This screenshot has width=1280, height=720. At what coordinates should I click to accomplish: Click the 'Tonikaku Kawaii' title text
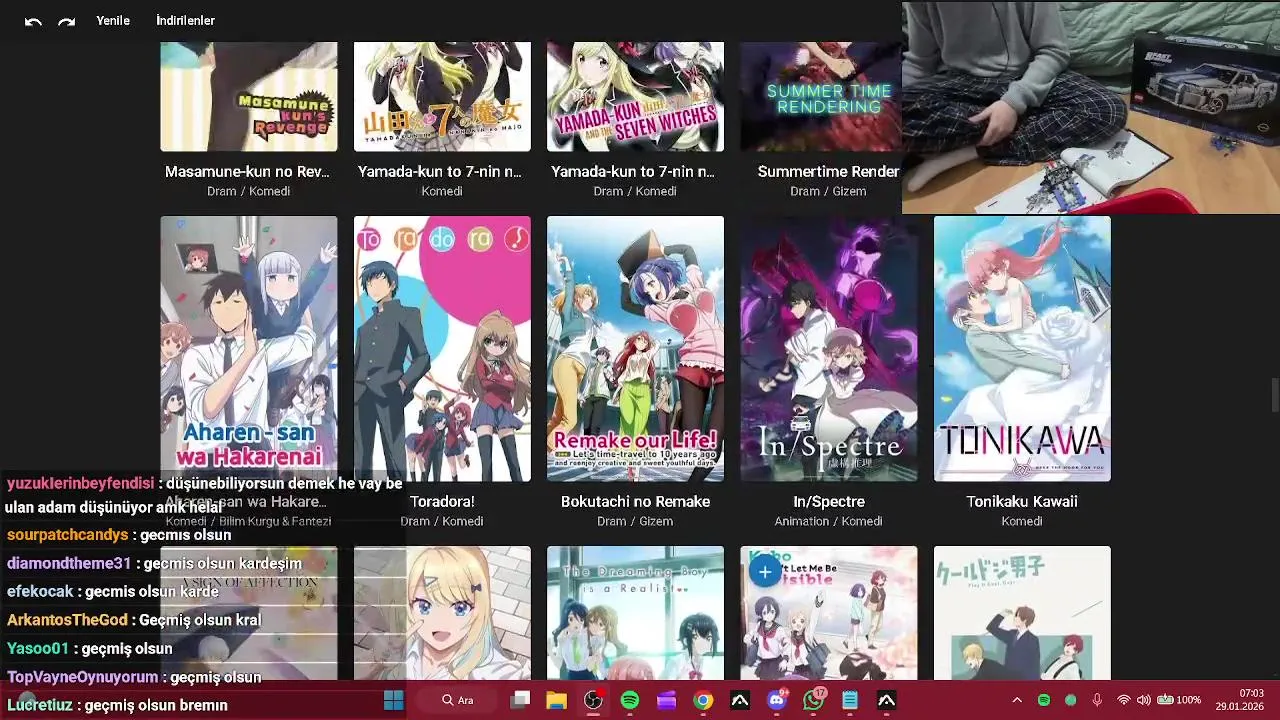1022,502
